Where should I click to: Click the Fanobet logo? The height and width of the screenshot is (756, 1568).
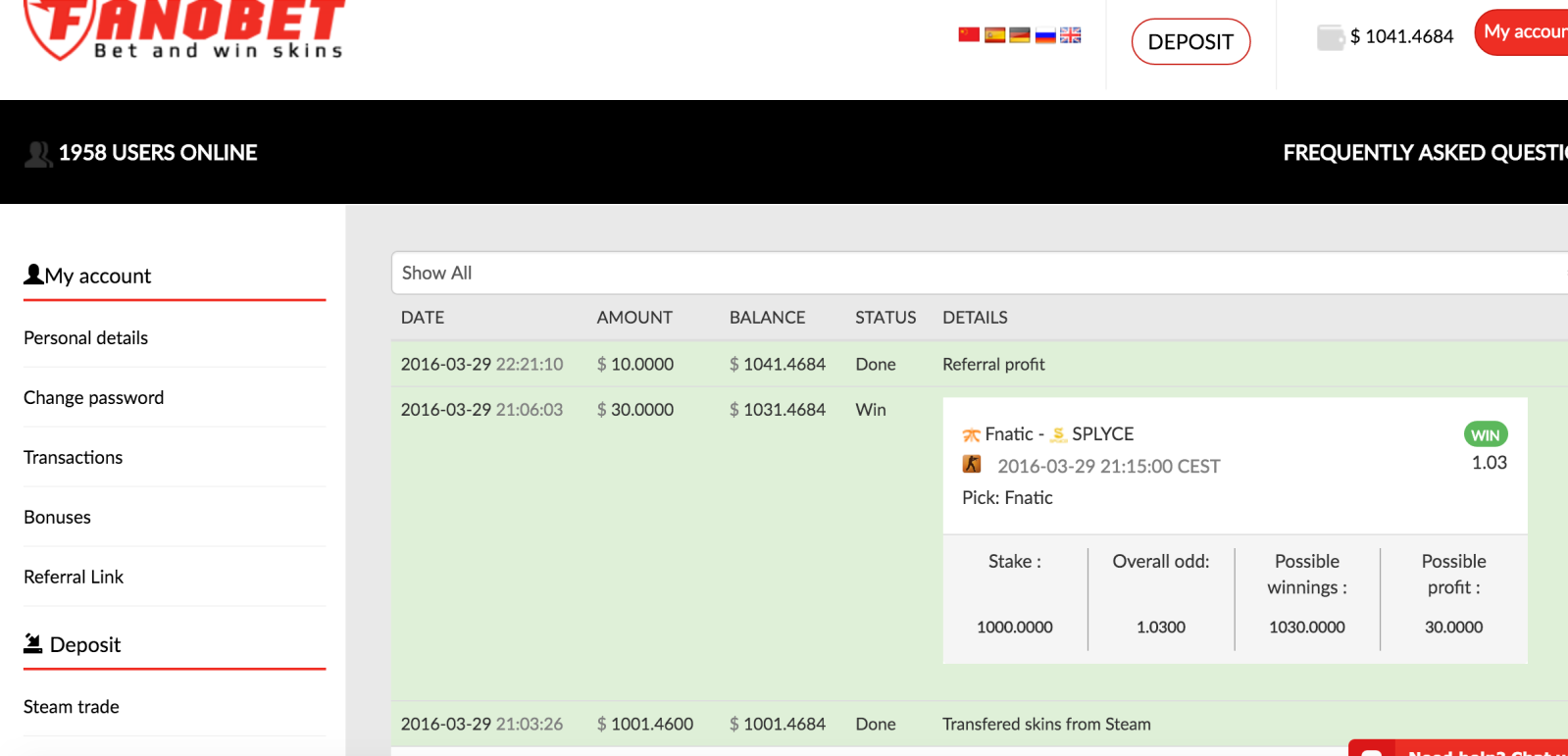(x=184, y=30)
